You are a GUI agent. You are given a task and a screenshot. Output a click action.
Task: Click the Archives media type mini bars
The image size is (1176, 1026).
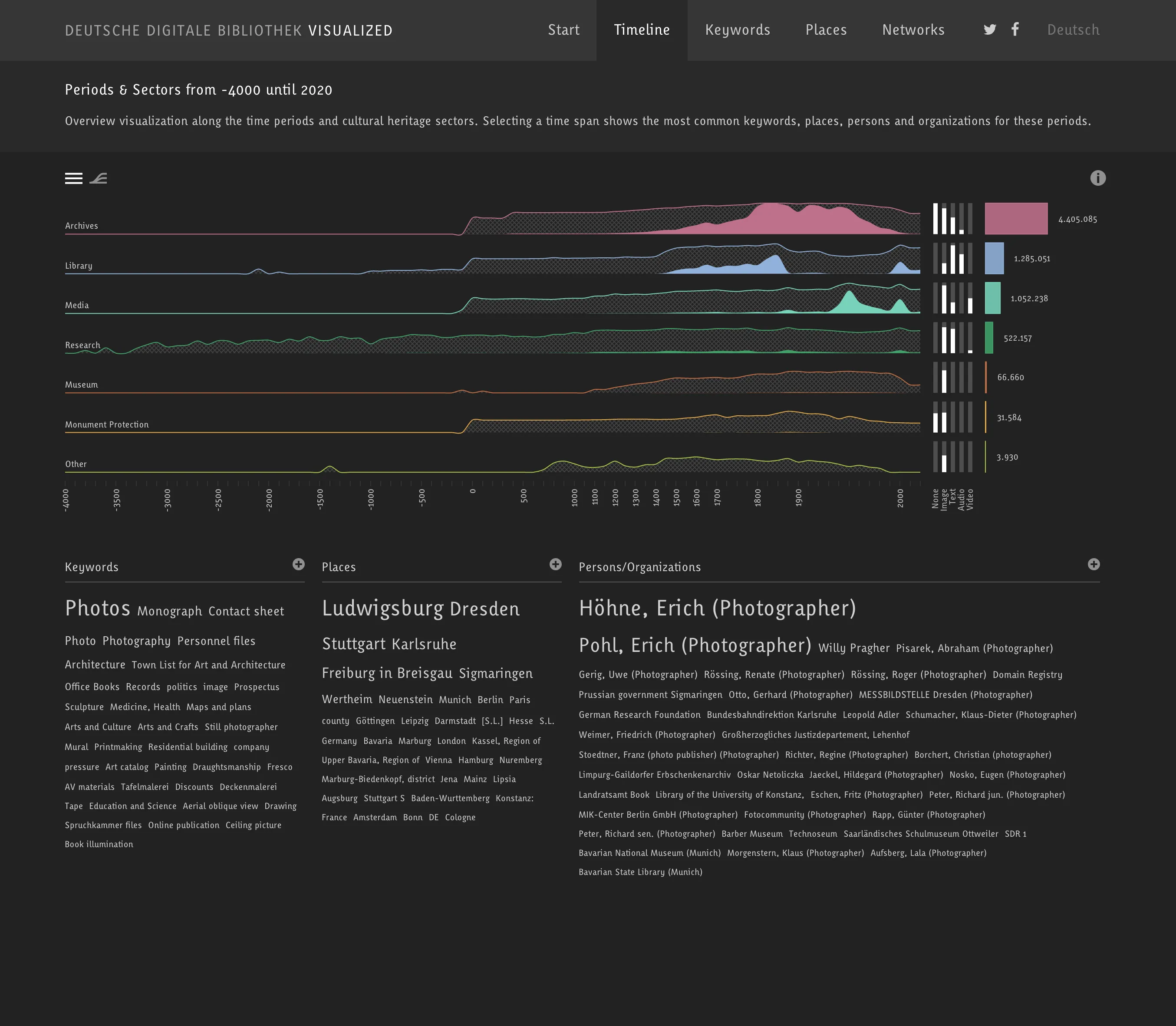pos(952,219)
